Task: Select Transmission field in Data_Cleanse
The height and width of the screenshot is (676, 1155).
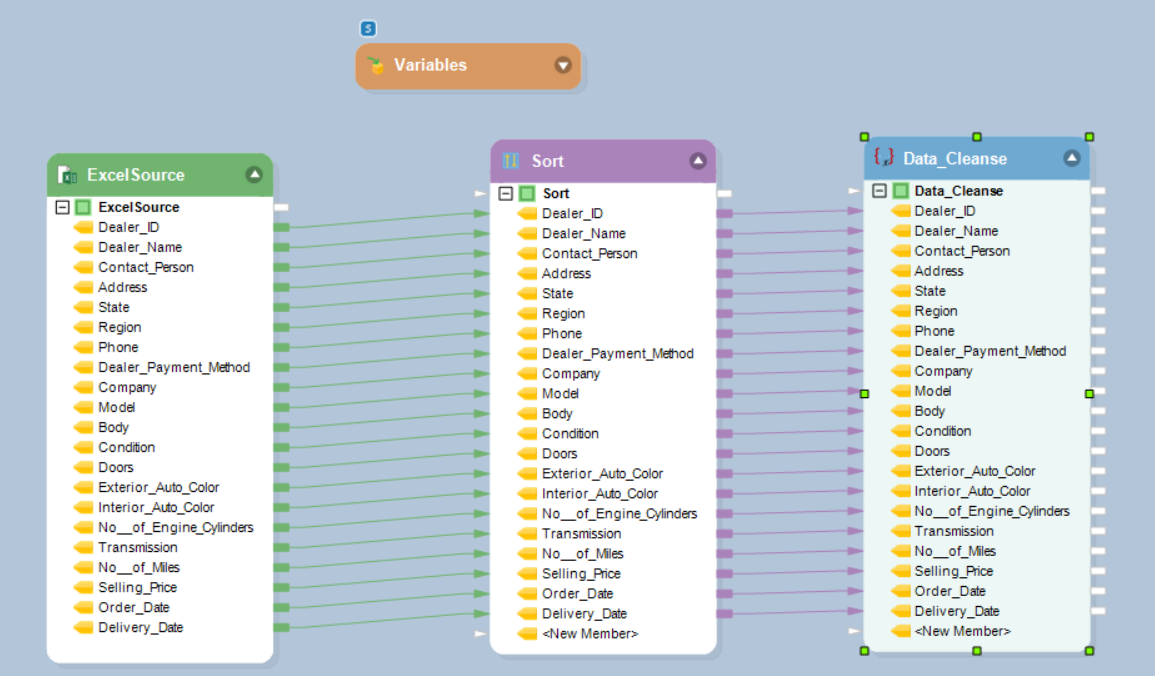Action: (953, 531)
